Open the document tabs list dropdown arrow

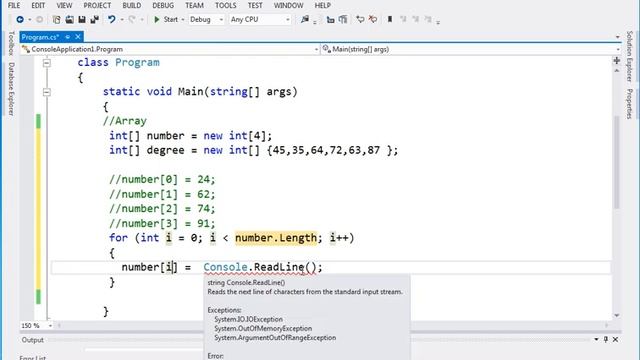[x=617, y=37]
